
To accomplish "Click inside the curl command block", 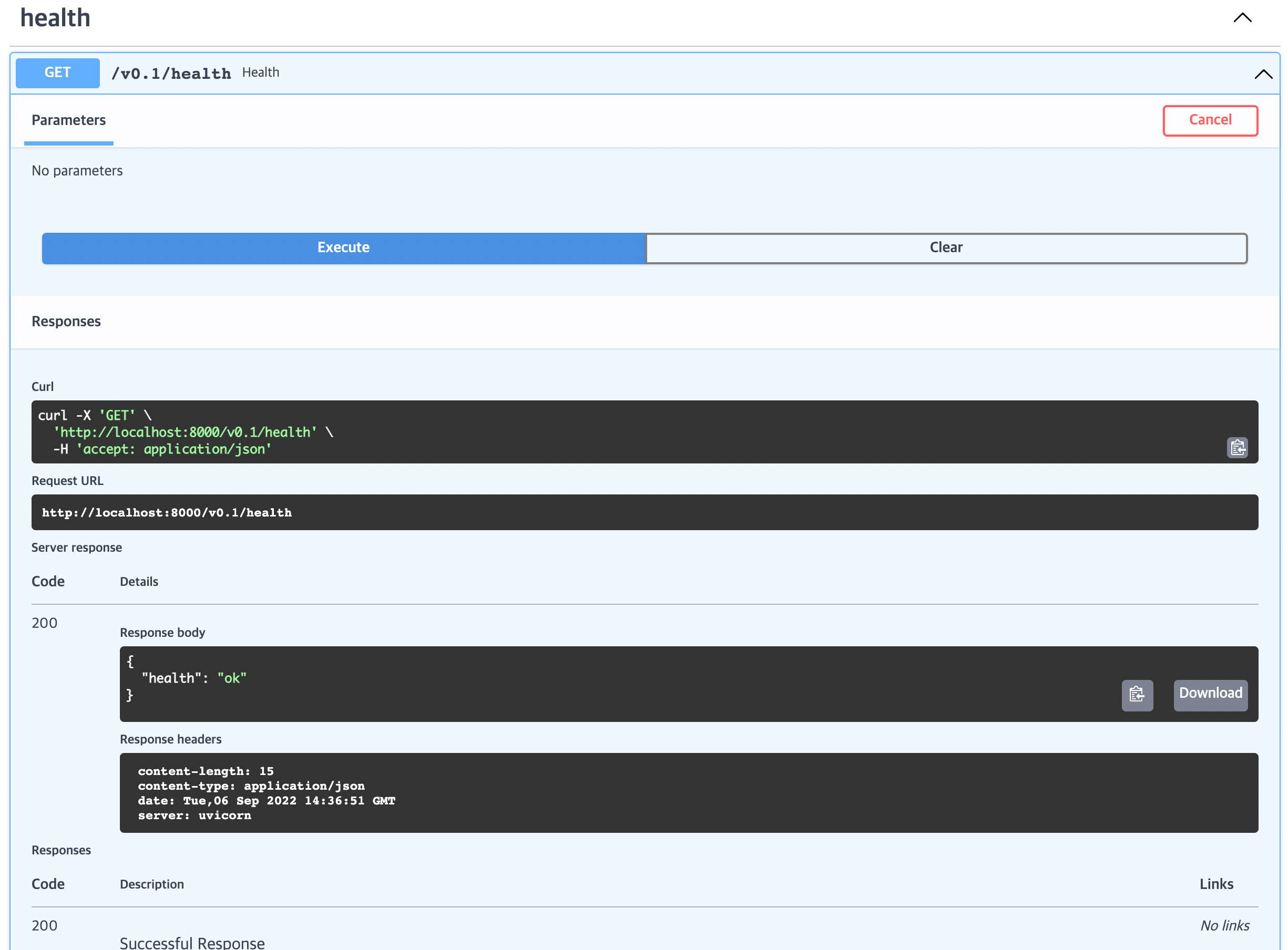I will pyautogui.click(x=575, y=432).
